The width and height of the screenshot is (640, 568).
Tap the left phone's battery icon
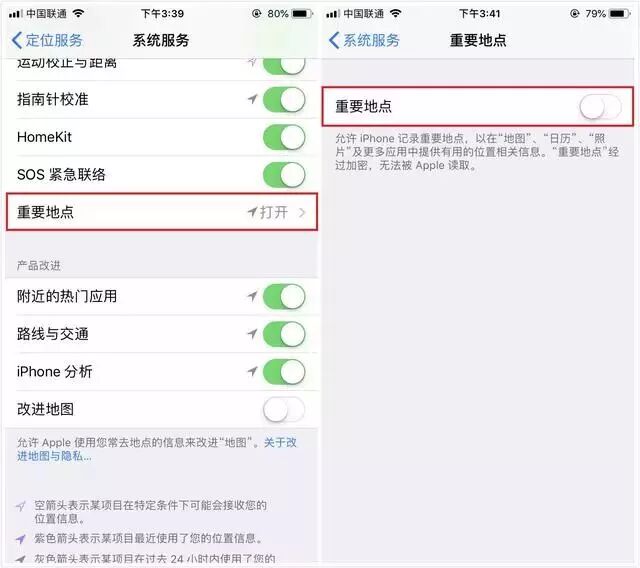(302, 14)
